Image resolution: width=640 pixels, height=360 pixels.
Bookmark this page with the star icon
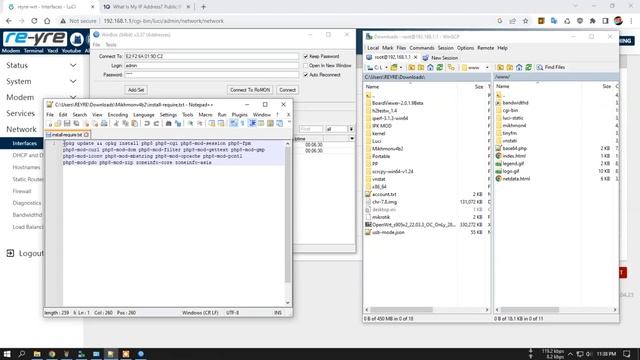click(x=525, y=21)
